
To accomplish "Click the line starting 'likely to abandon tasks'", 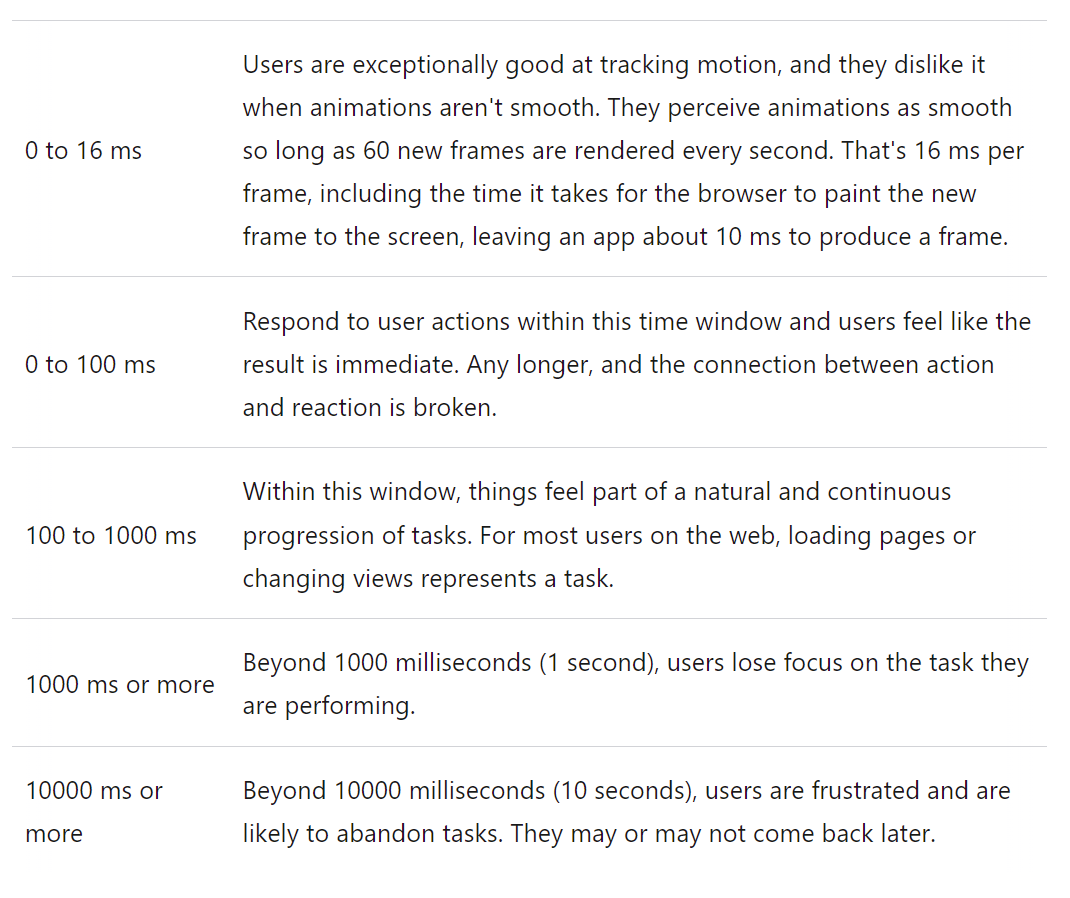I will [x=588, y=834].
